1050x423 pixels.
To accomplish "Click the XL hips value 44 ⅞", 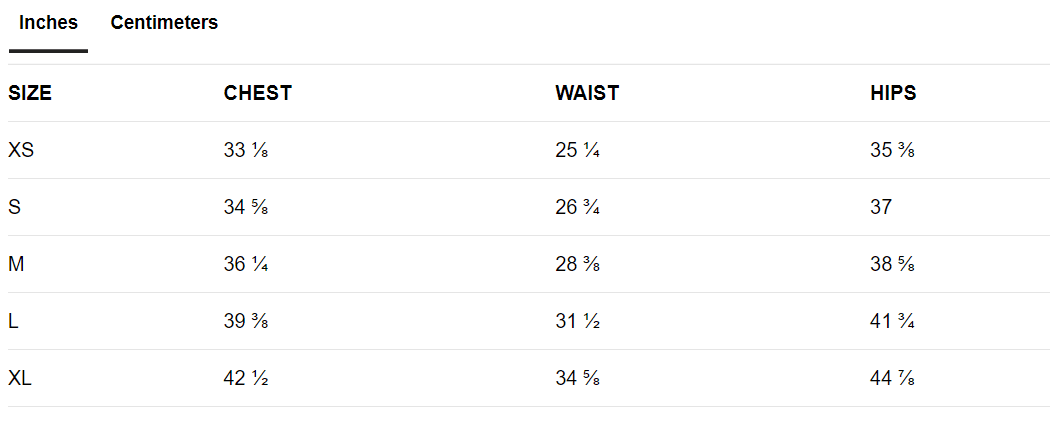I will pyautogui.click(x=893, y=379).
